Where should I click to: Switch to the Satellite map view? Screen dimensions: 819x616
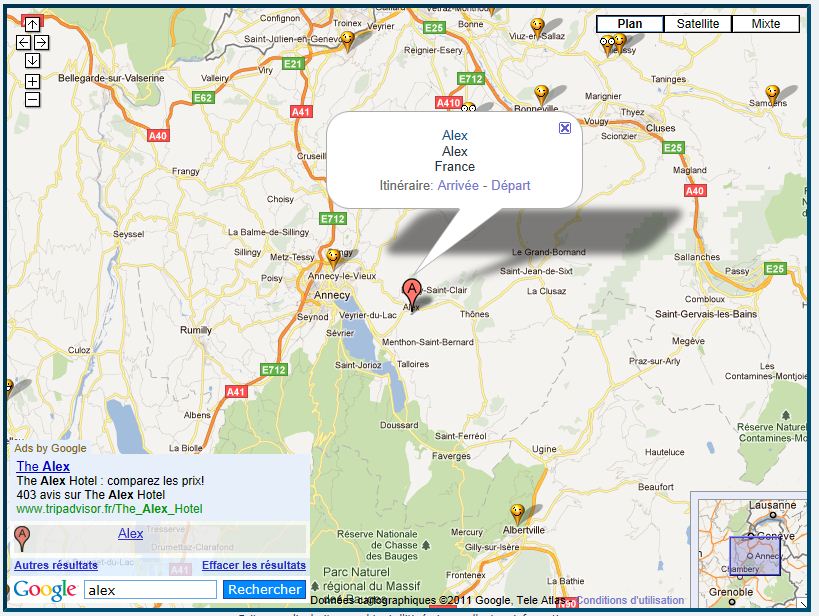point(697,24)
